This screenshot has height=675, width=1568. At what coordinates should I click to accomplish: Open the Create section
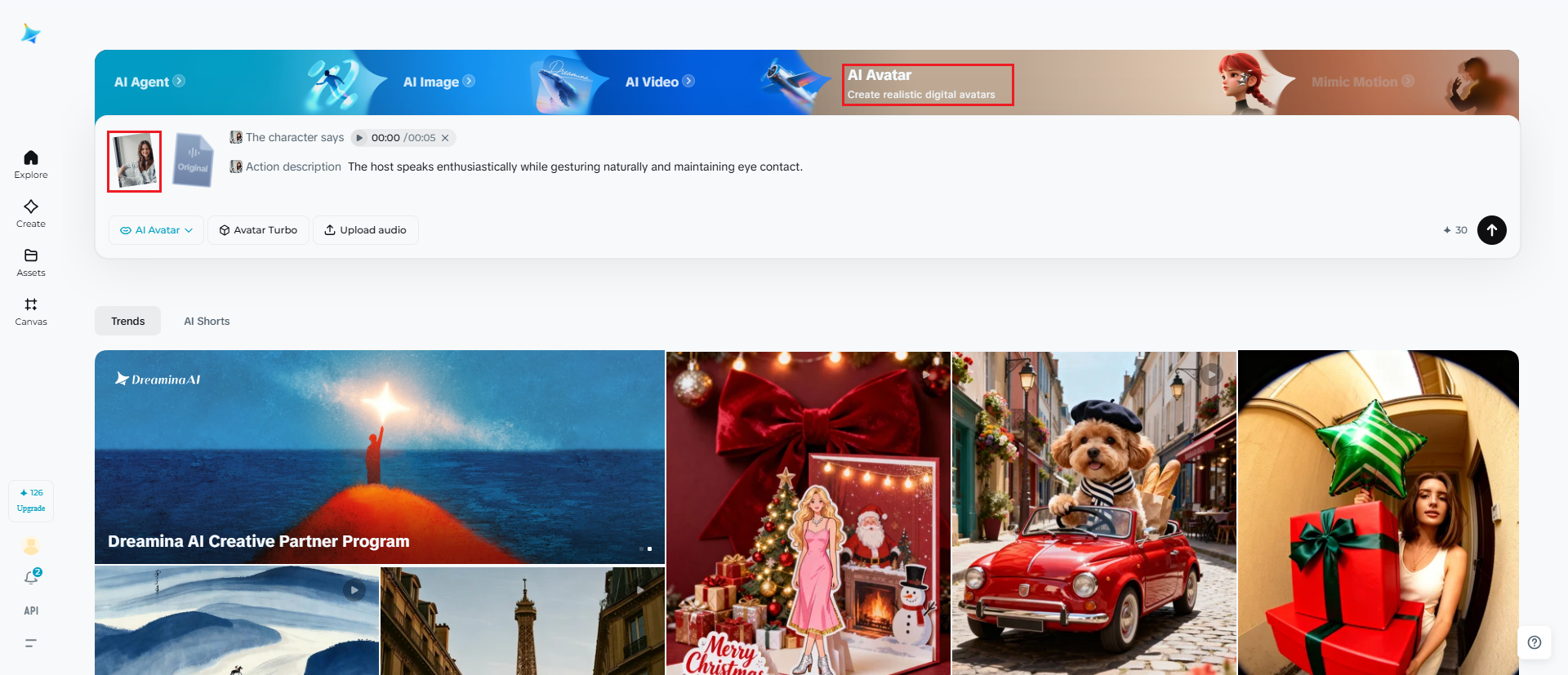coord(31,213)
